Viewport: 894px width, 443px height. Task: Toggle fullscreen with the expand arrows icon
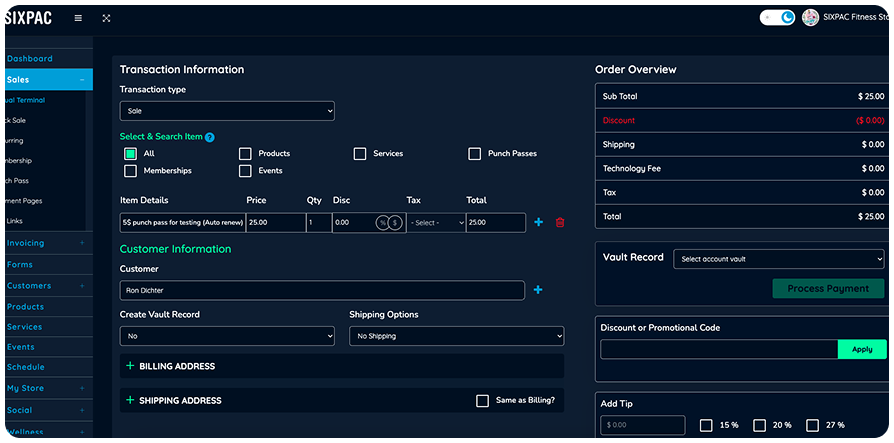point(106,18)
